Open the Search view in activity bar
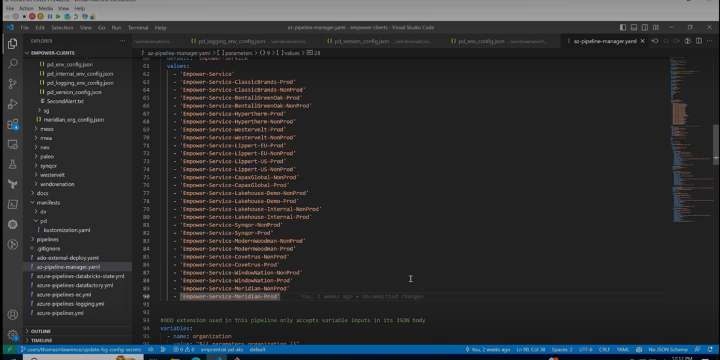Screen dimensions: 720x360 click(12, 64)
